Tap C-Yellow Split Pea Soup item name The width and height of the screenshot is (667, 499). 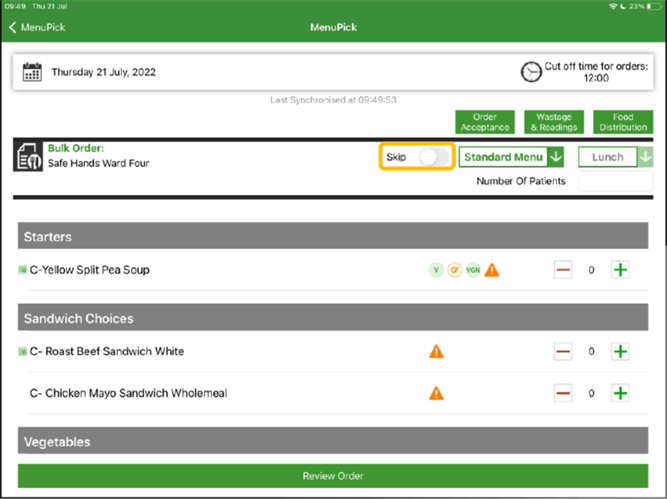(x=90, y=270)
